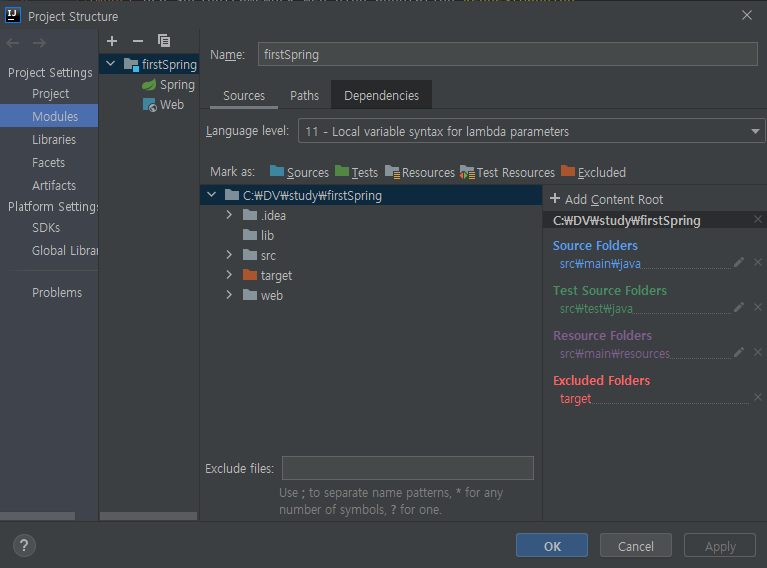The height and width of the screenshot is (568, 767).
Task: Mark folder as Test Resources
Action: pos(507,172)
